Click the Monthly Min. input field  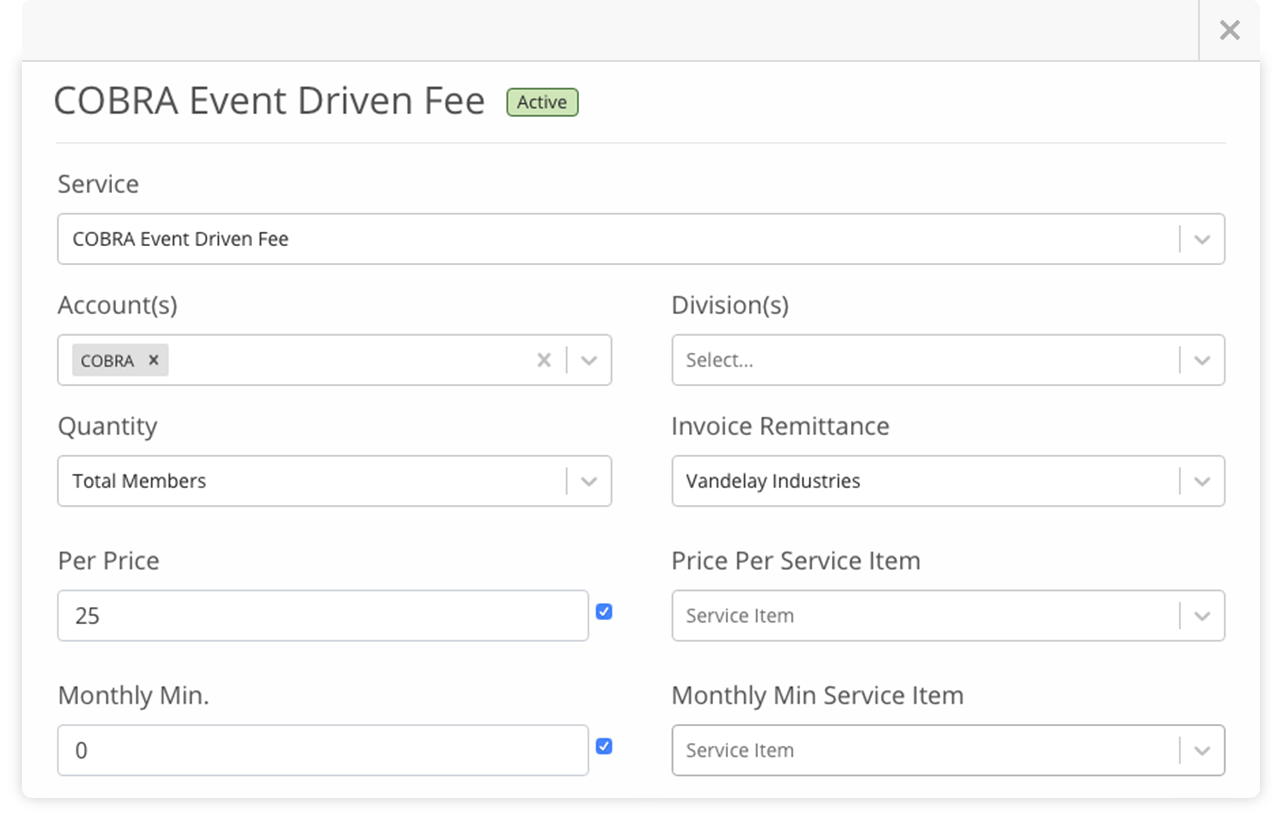point(323,750)
